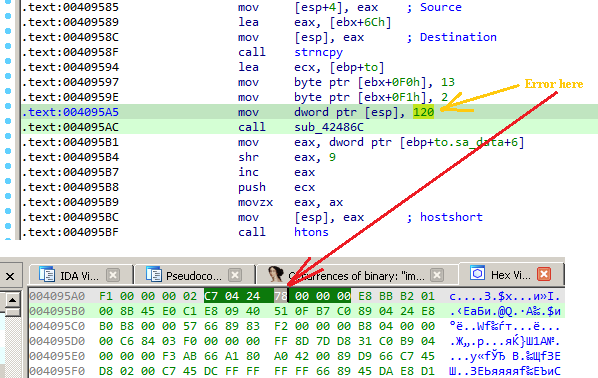Click the operand [ebp+to.sa_data+6]
Viewport: 598px width, 378px height.
(x=461, y=142)
